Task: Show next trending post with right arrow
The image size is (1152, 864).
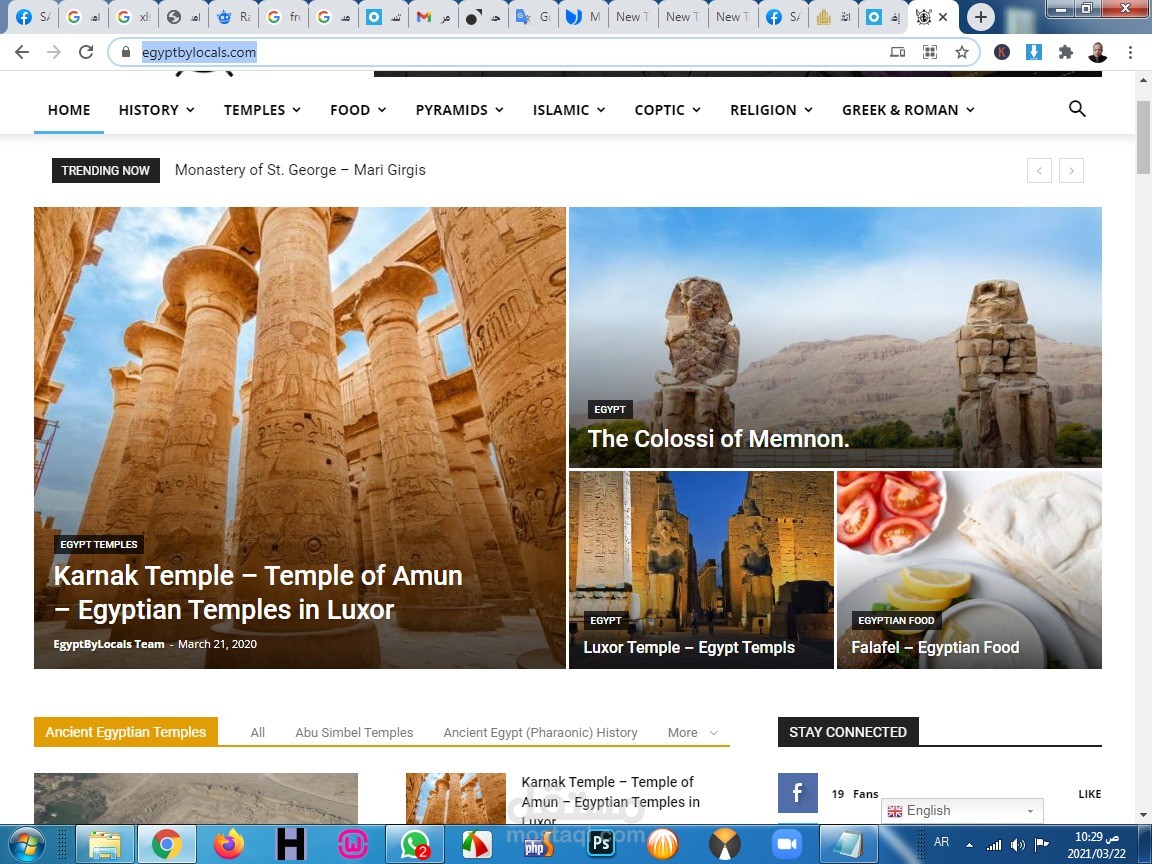Action: [x=1071, y=171]
